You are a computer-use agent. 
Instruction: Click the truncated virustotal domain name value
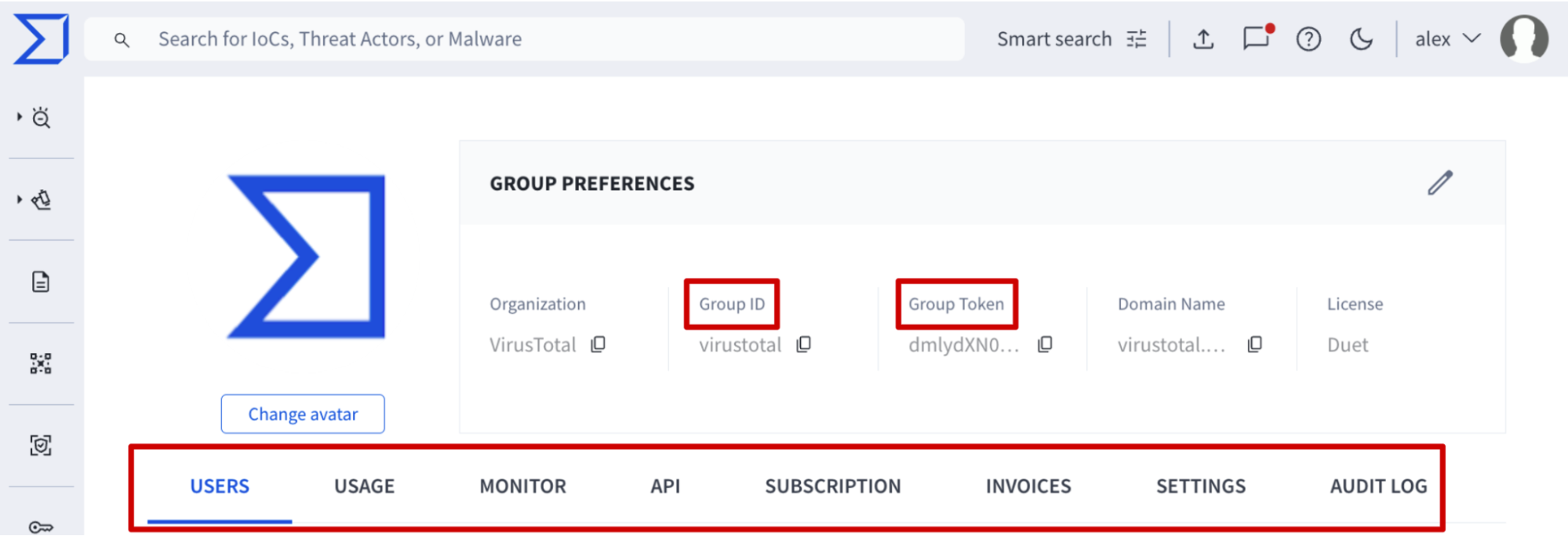[x=1172, y=345]
